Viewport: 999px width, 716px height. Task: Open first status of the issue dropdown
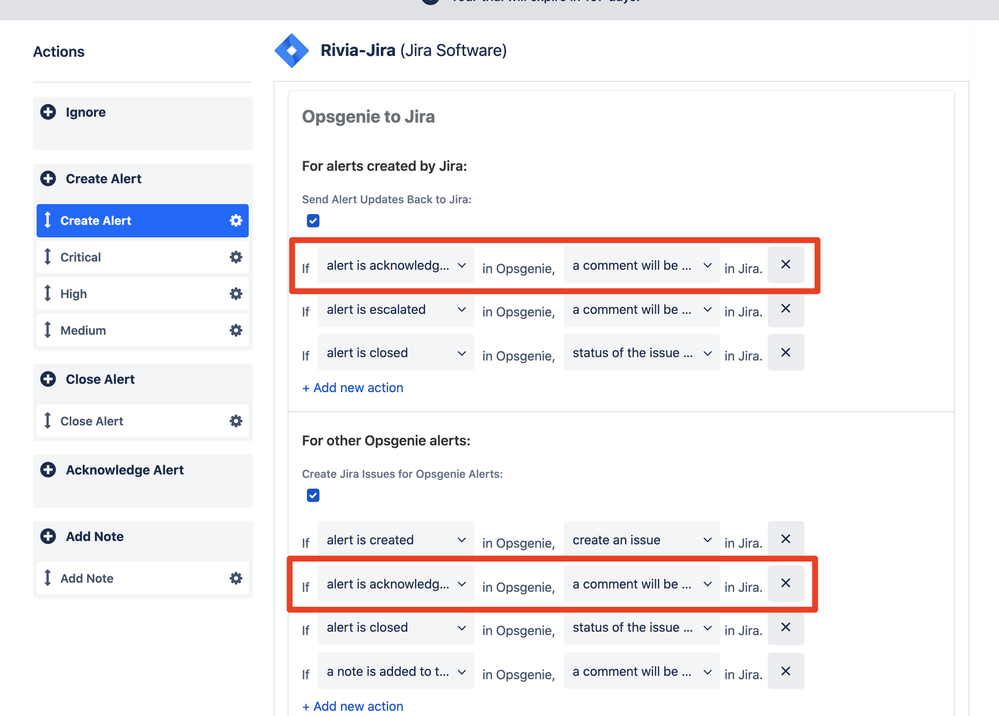642,353
